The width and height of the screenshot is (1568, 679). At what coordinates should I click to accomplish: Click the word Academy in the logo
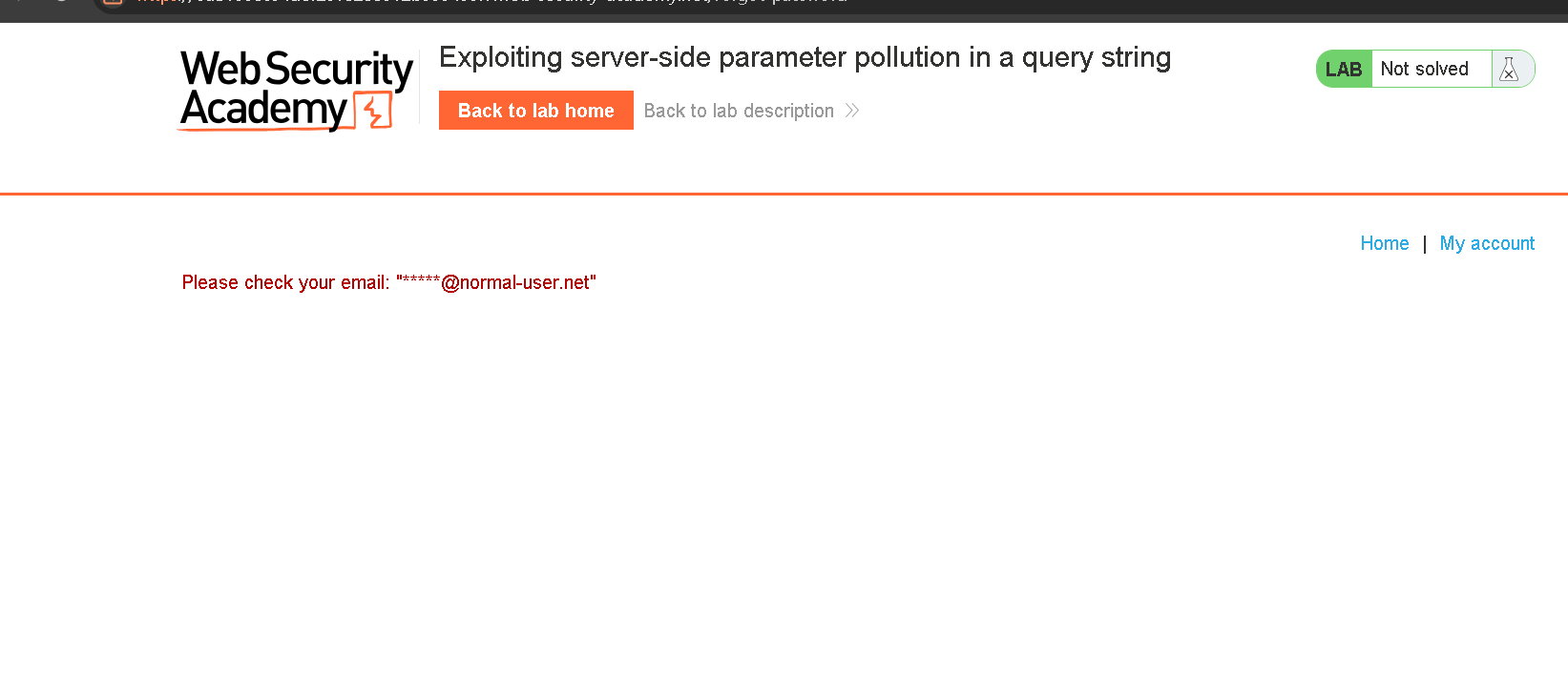(263, 110)
